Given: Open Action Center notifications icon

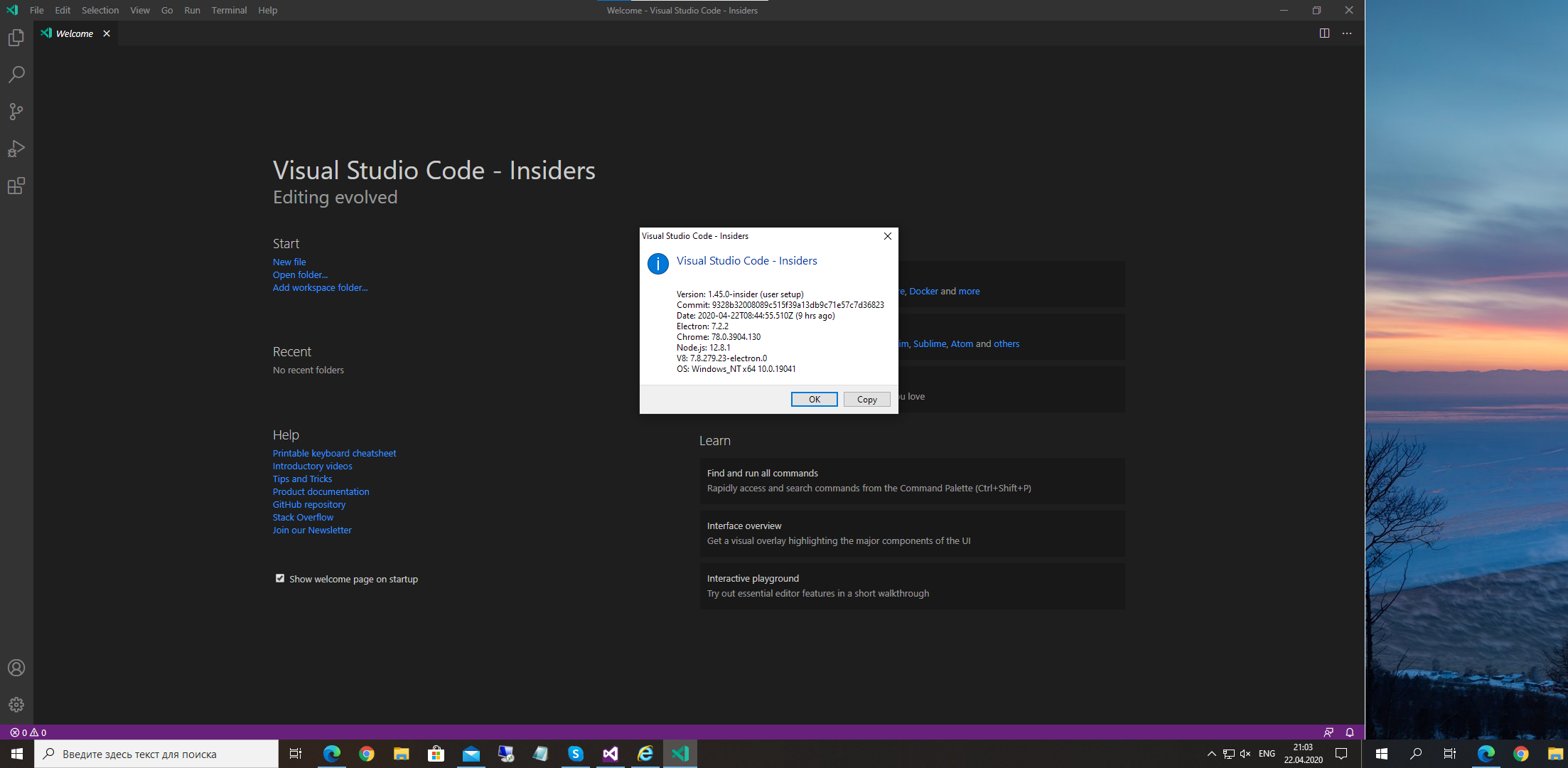Looking at the screenshot, I should coord(1341,754).
